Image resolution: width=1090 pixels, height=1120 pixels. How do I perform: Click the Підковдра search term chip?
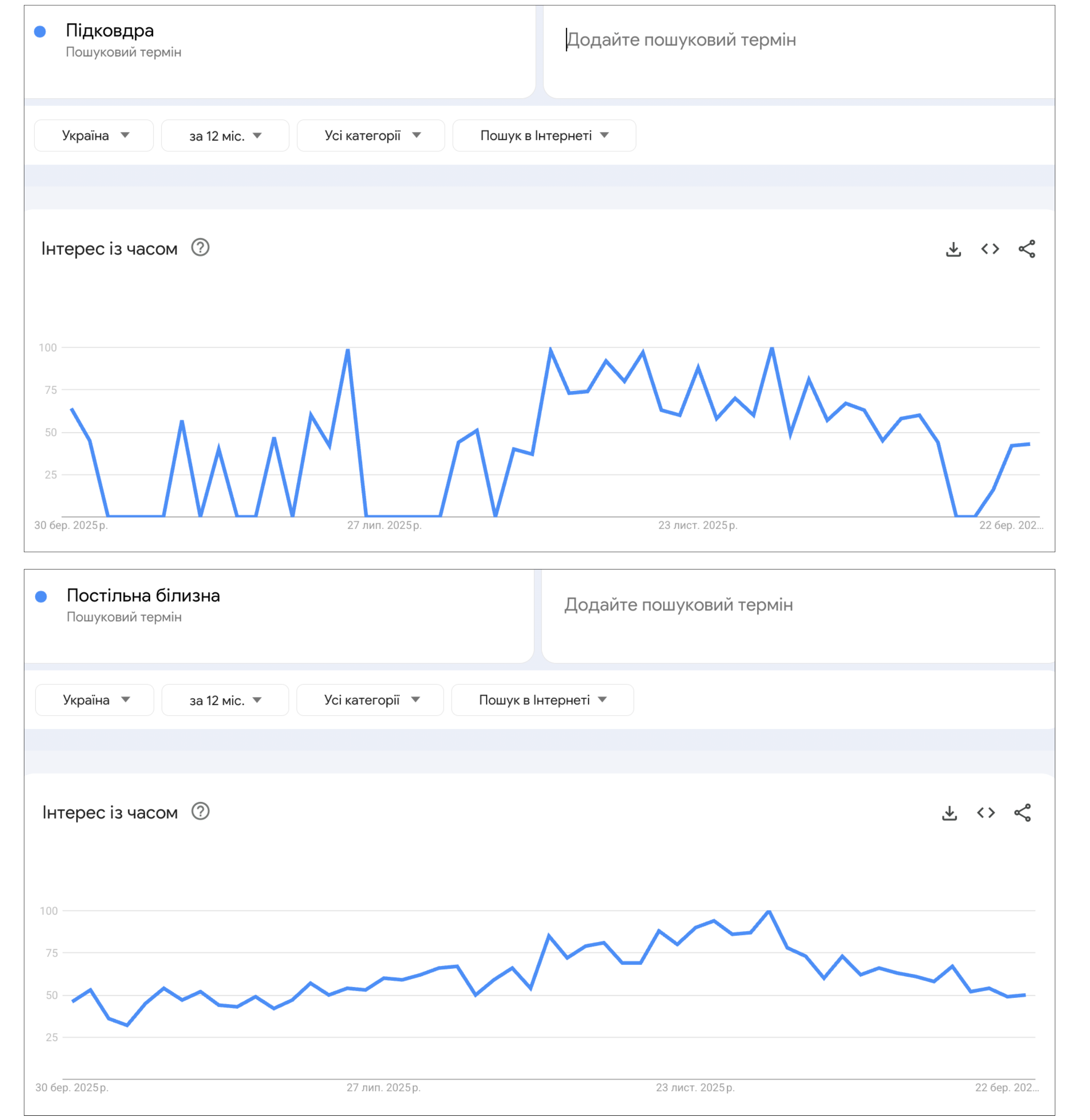110,31
